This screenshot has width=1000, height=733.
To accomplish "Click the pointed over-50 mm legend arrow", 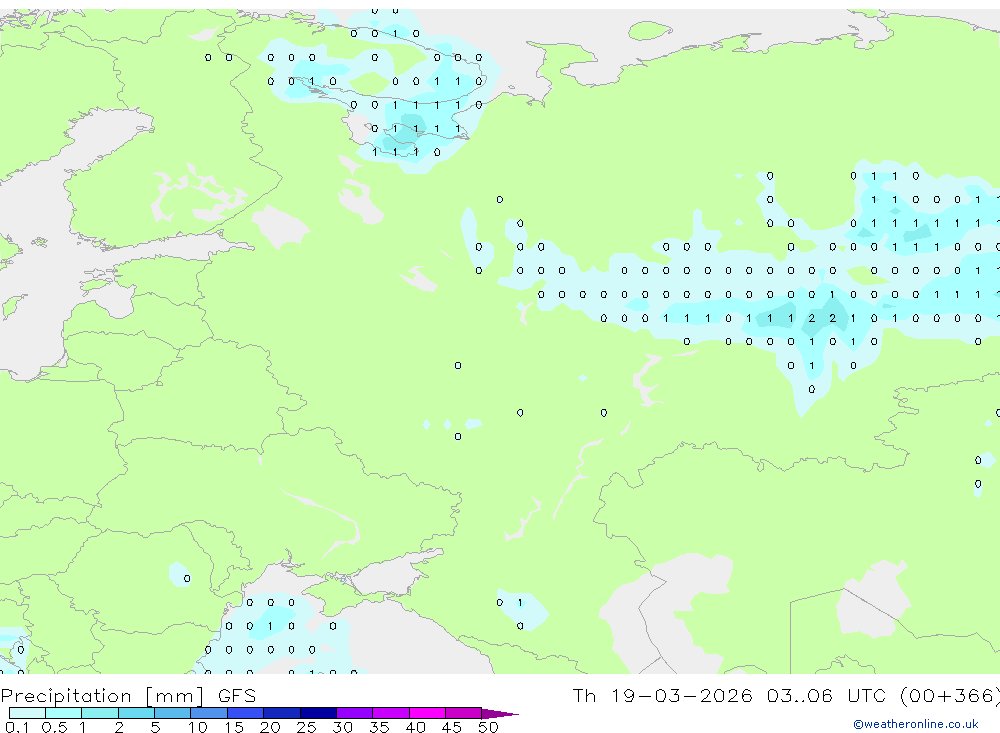I will (x=500, y=713).
